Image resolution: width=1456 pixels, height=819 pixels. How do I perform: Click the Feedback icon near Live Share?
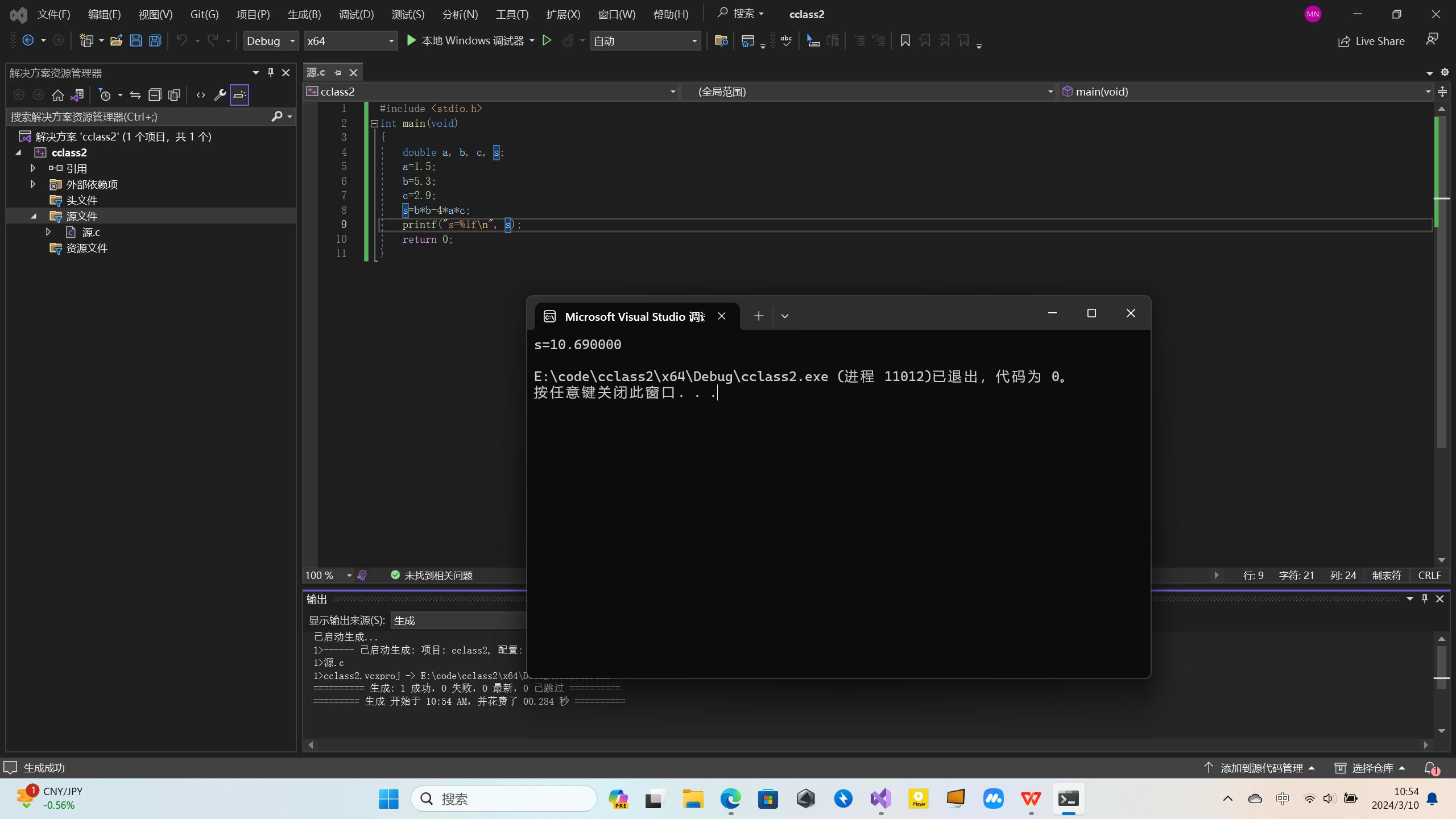tap(1432, 40)
